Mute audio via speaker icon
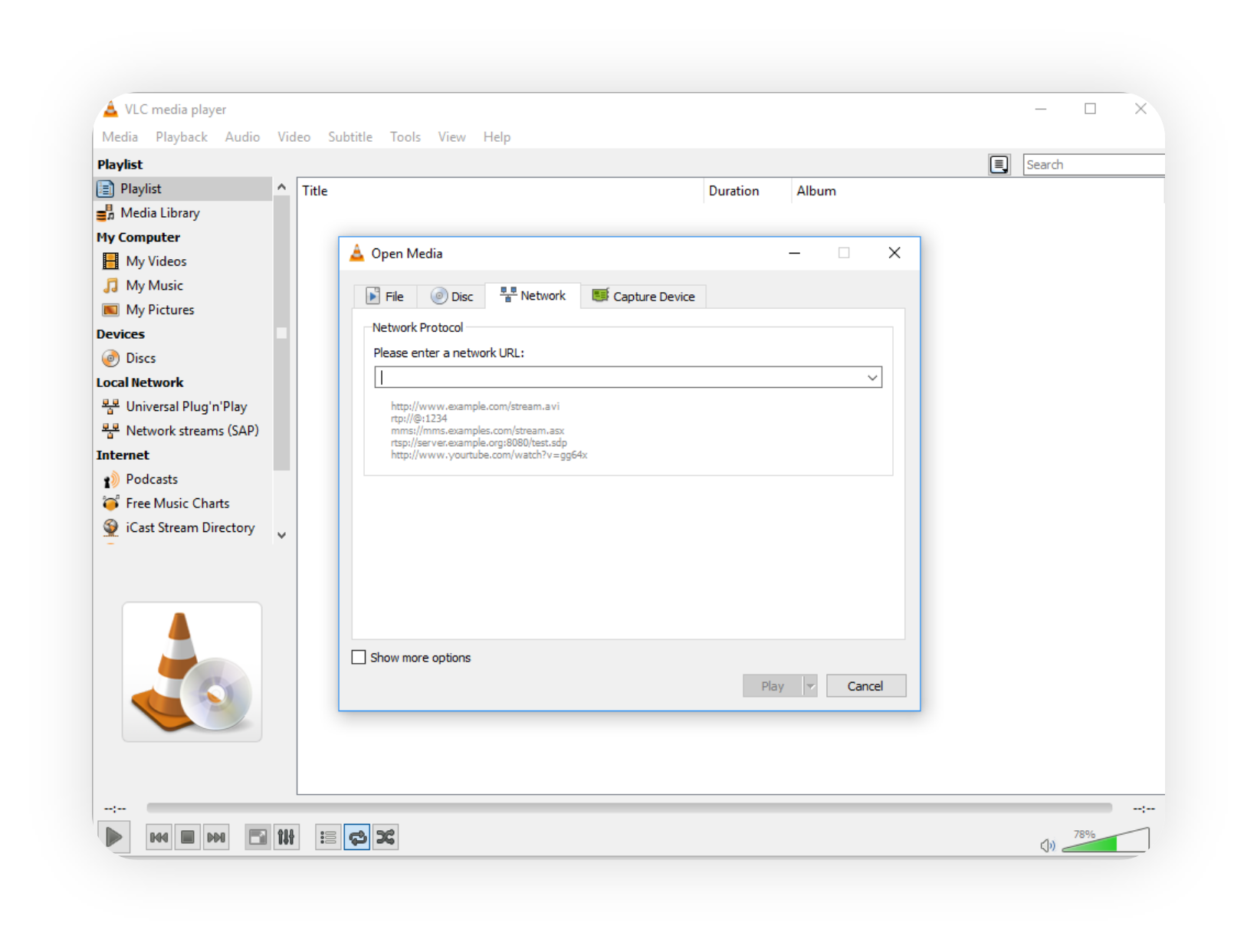The width and height of the screenshot is (1257, 952). pos(1047,845)
